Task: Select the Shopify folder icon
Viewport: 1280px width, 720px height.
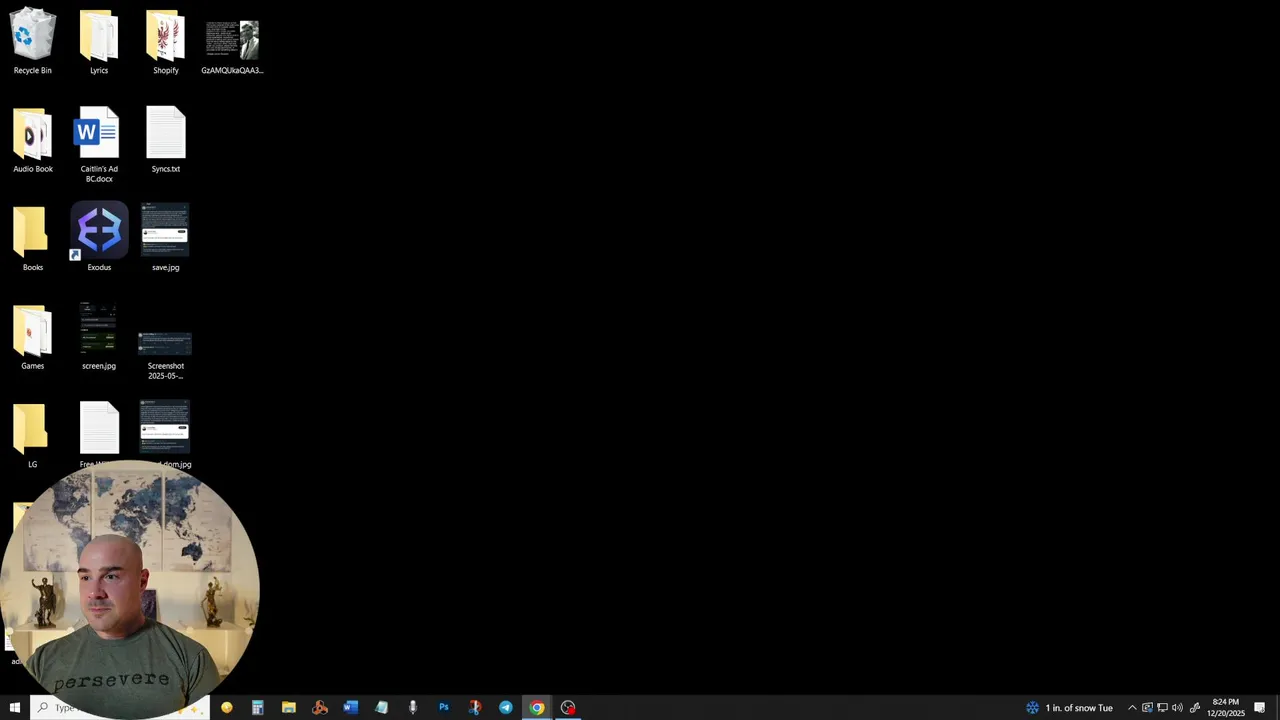Action: coord(166,41)
